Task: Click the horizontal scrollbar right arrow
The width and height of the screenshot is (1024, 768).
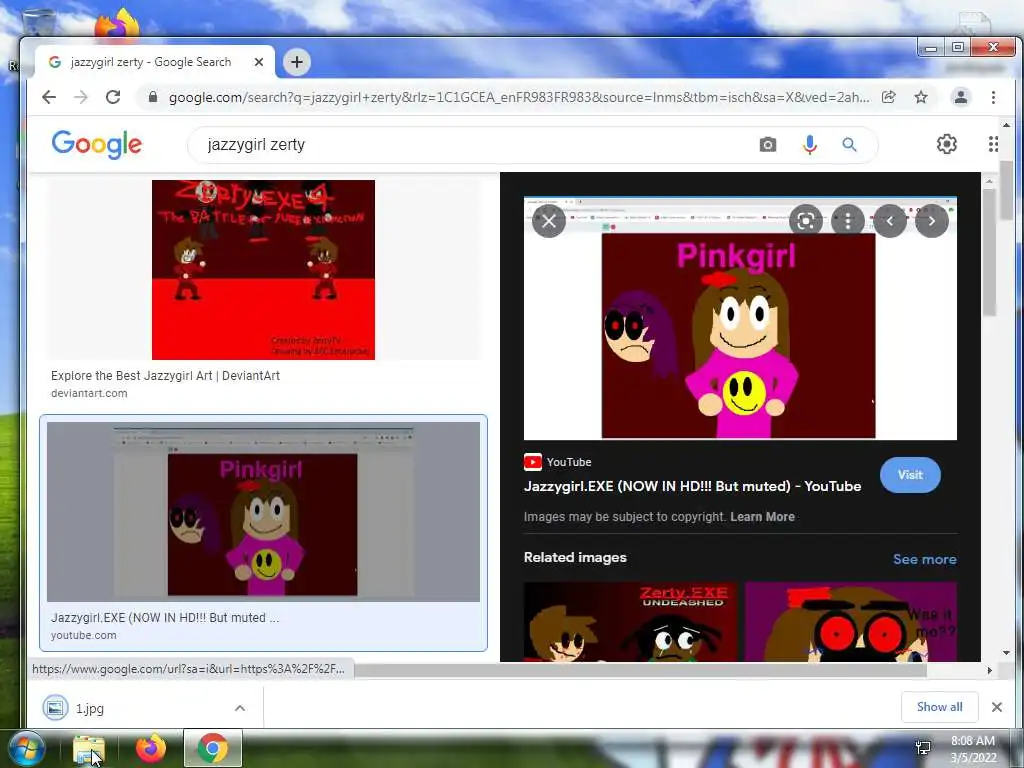Action: pyautogui.click(x=989, y=670)
